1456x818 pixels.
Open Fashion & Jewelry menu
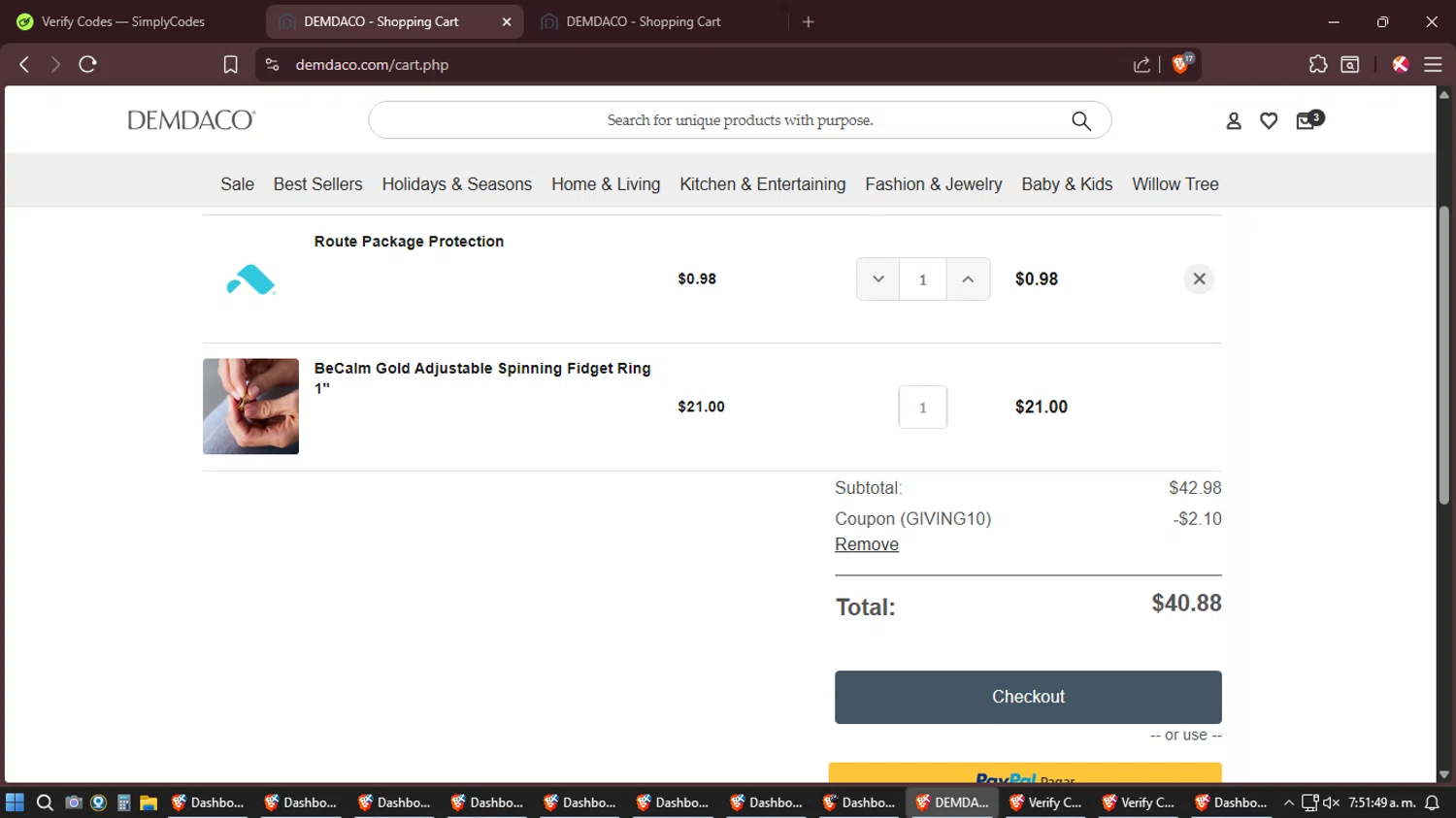pos(933,184)
